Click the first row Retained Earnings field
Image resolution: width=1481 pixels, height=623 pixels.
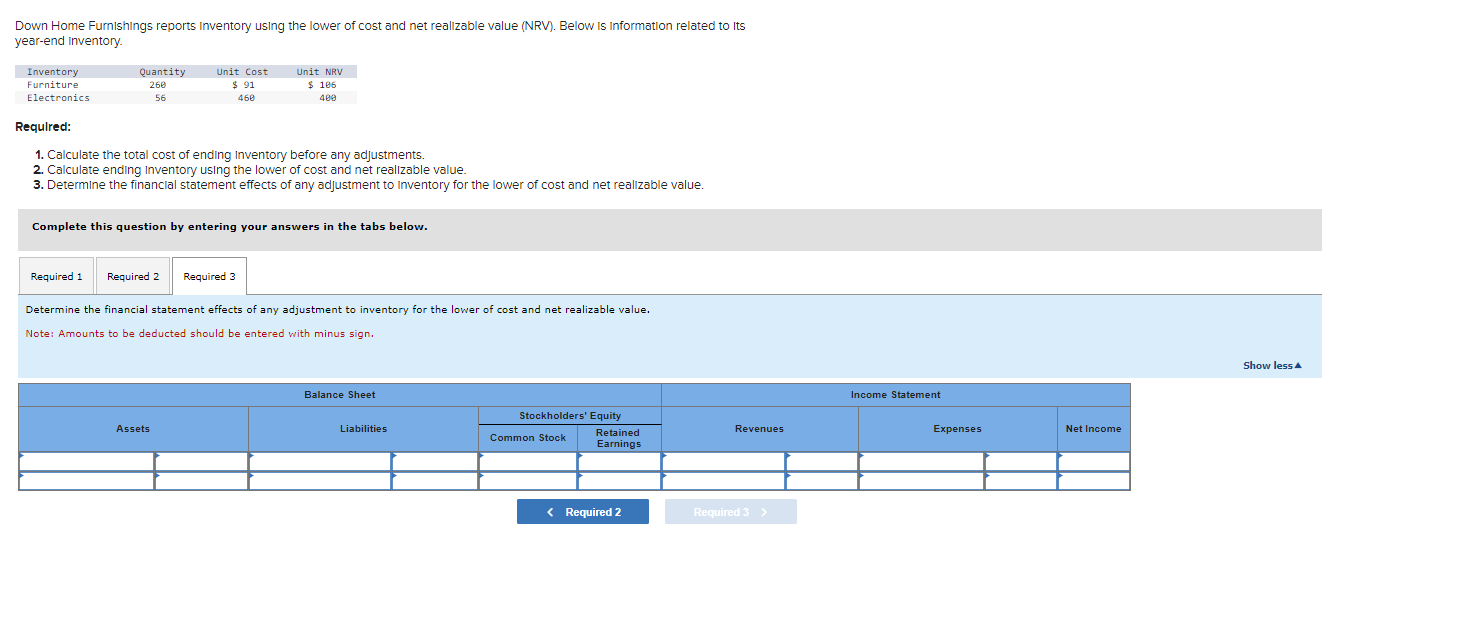[x=618, y=462]
